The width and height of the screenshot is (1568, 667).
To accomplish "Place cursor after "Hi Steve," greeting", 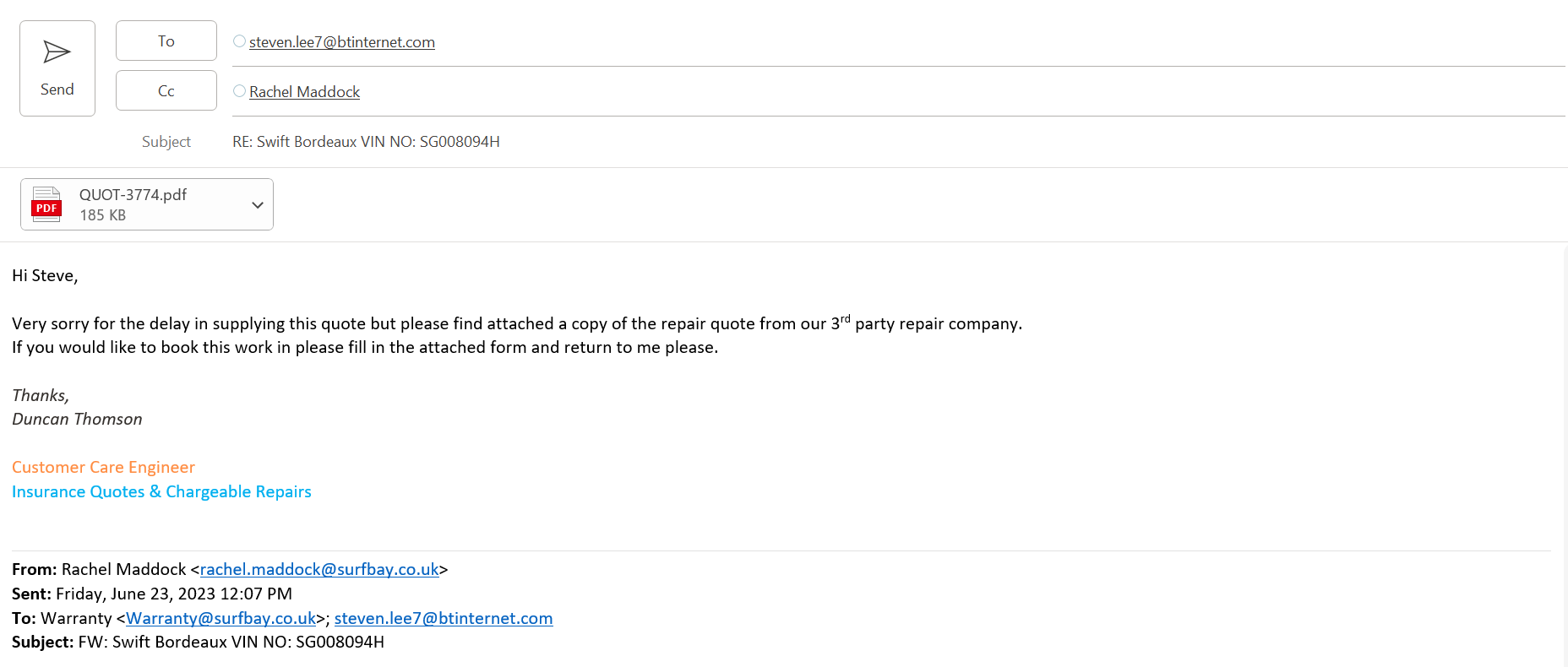I will tap(79, 276).
